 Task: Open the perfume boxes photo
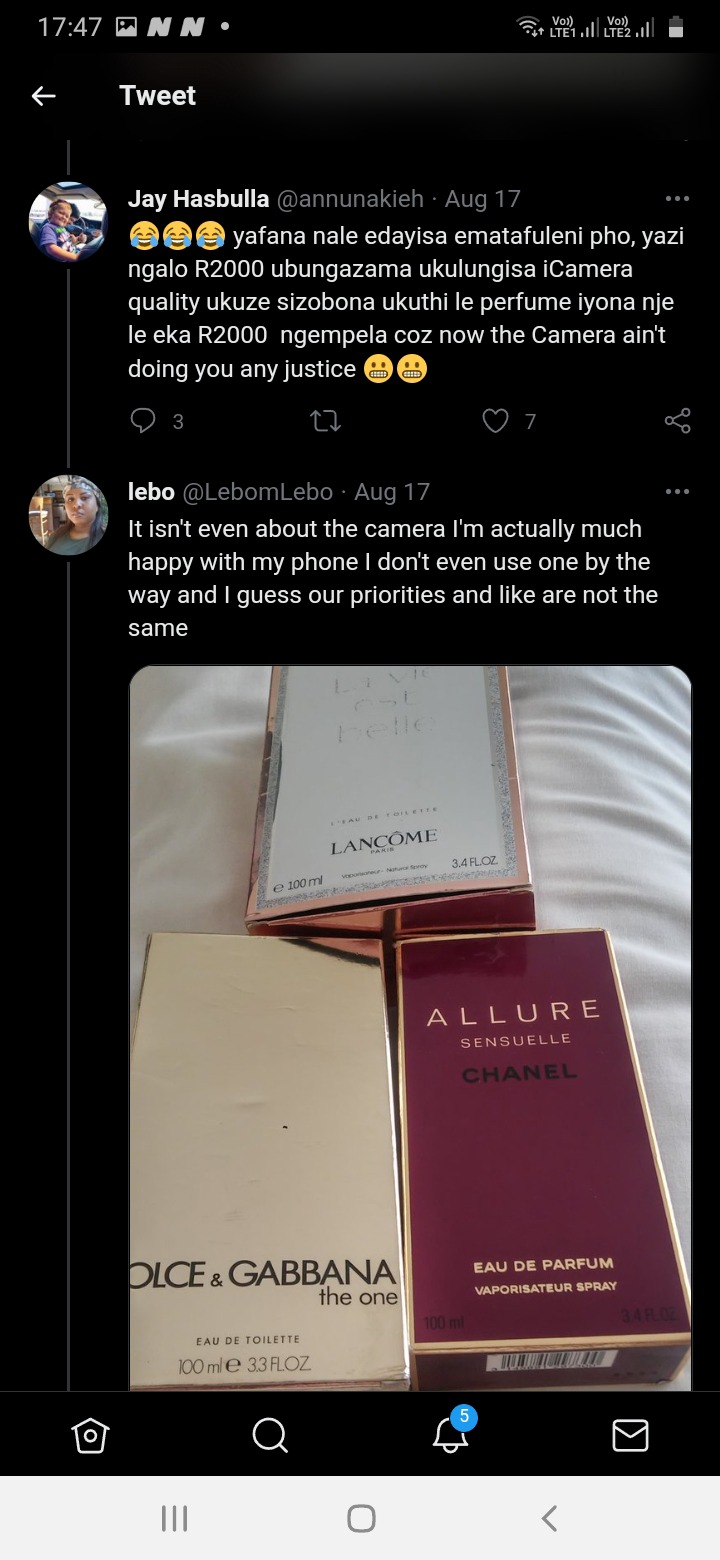[x=410, y=1028]
